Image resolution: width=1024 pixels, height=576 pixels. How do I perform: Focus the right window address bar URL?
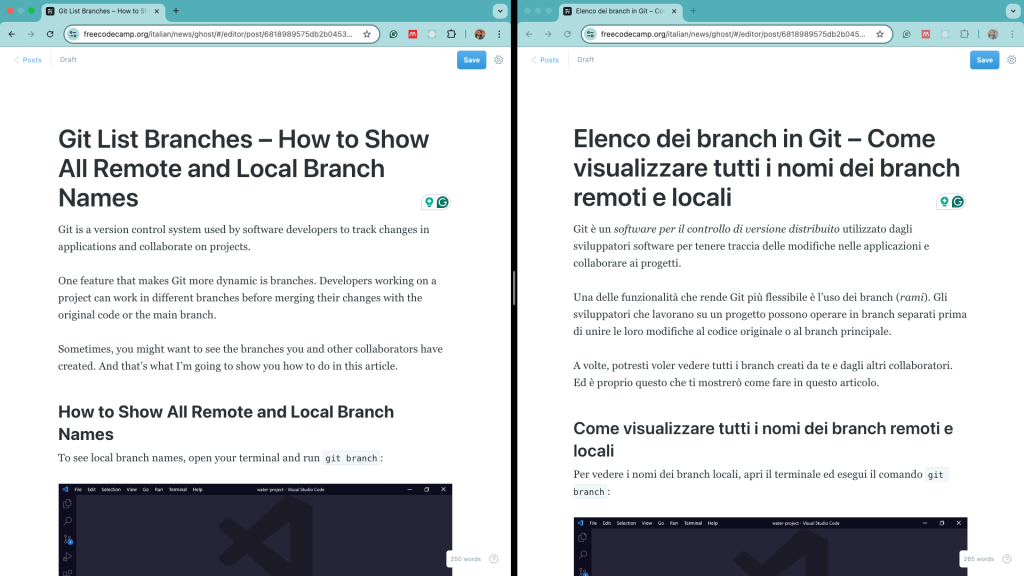tap(733, 34)
